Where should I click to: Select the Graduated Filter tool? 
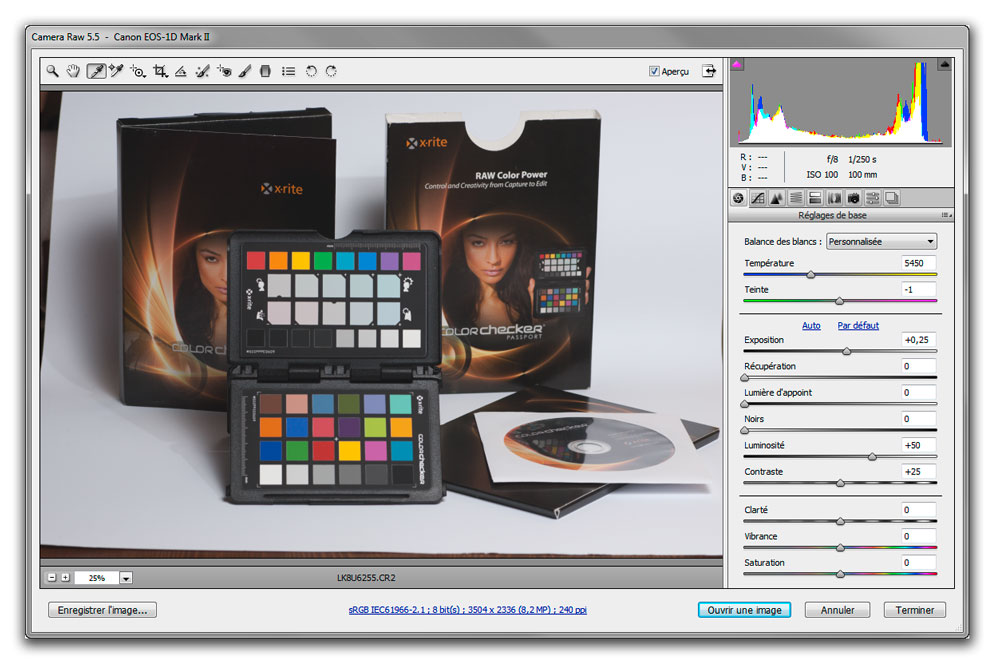pyautogui.click(x=265, y=71)
